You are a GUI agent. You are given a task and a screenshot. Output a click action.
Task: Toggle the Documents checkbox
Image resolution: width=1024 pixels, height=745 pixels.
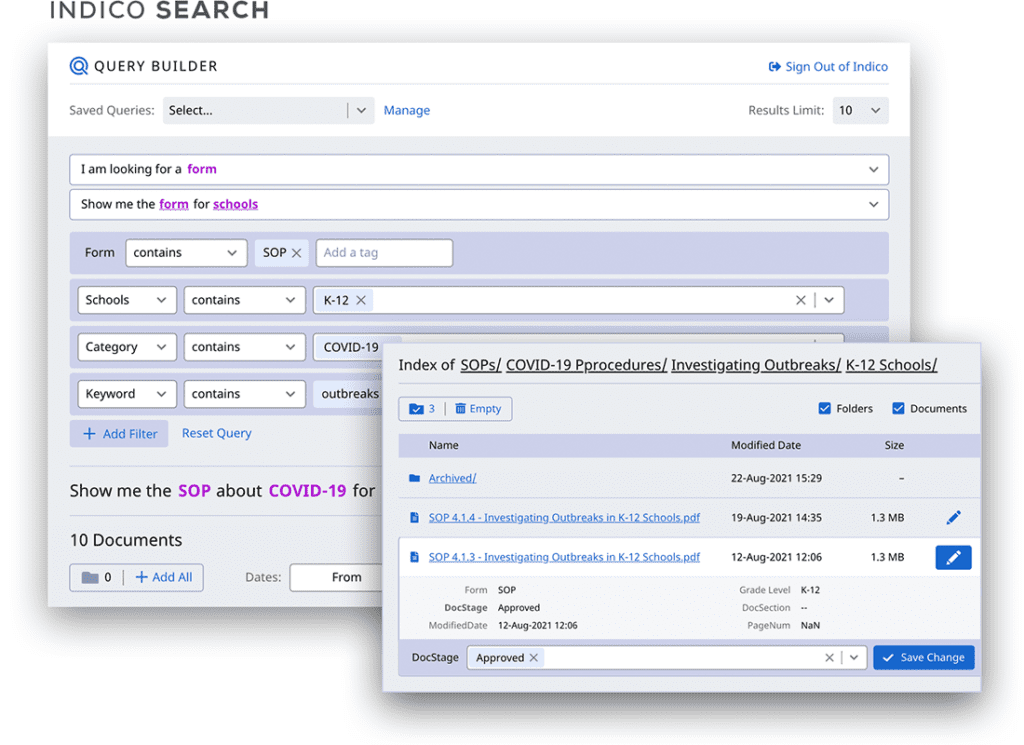(x=898, y=409)
